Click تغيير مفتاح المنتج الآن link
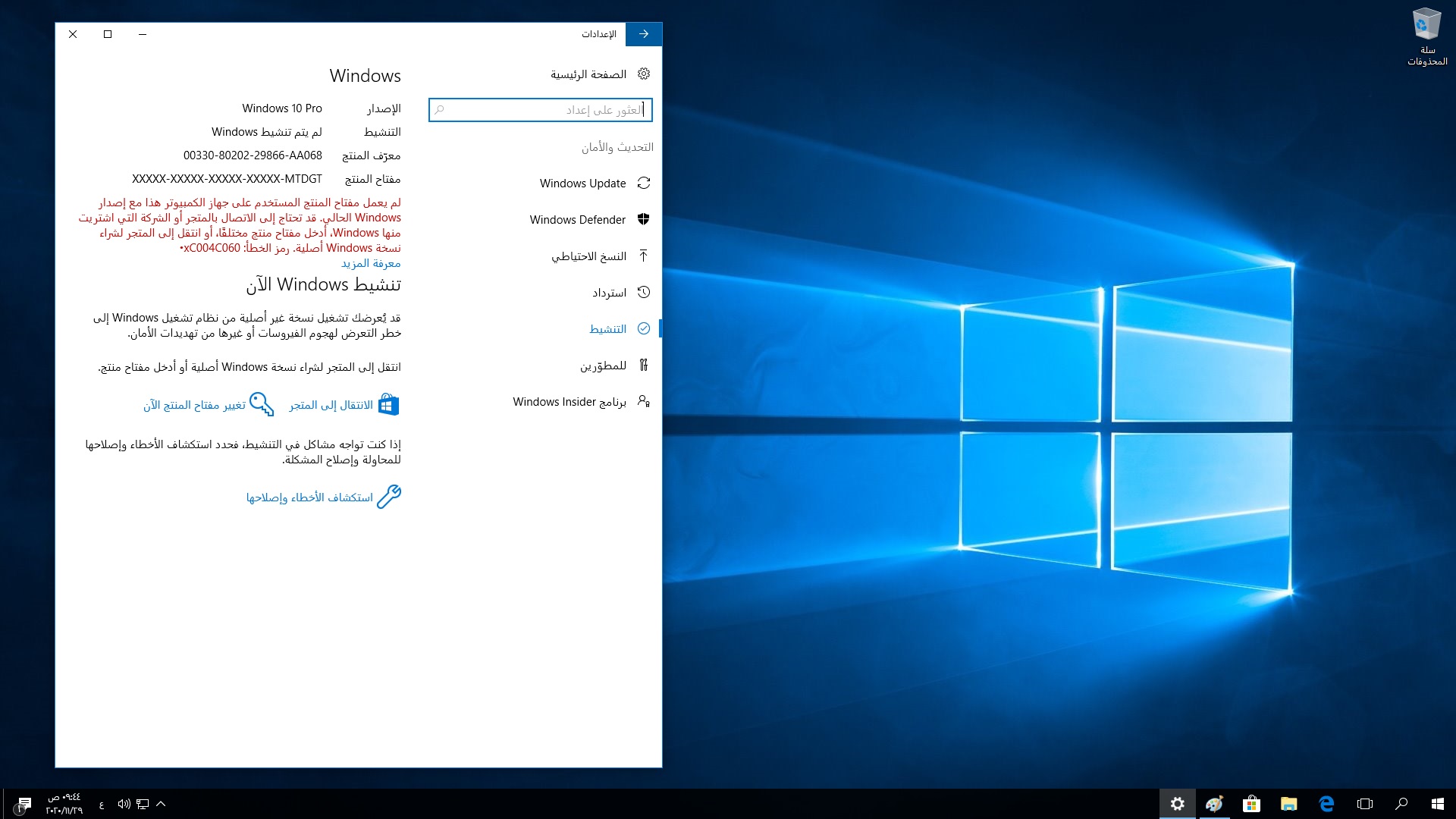This screenshot has height=819, width=1456. pos(194,405)
